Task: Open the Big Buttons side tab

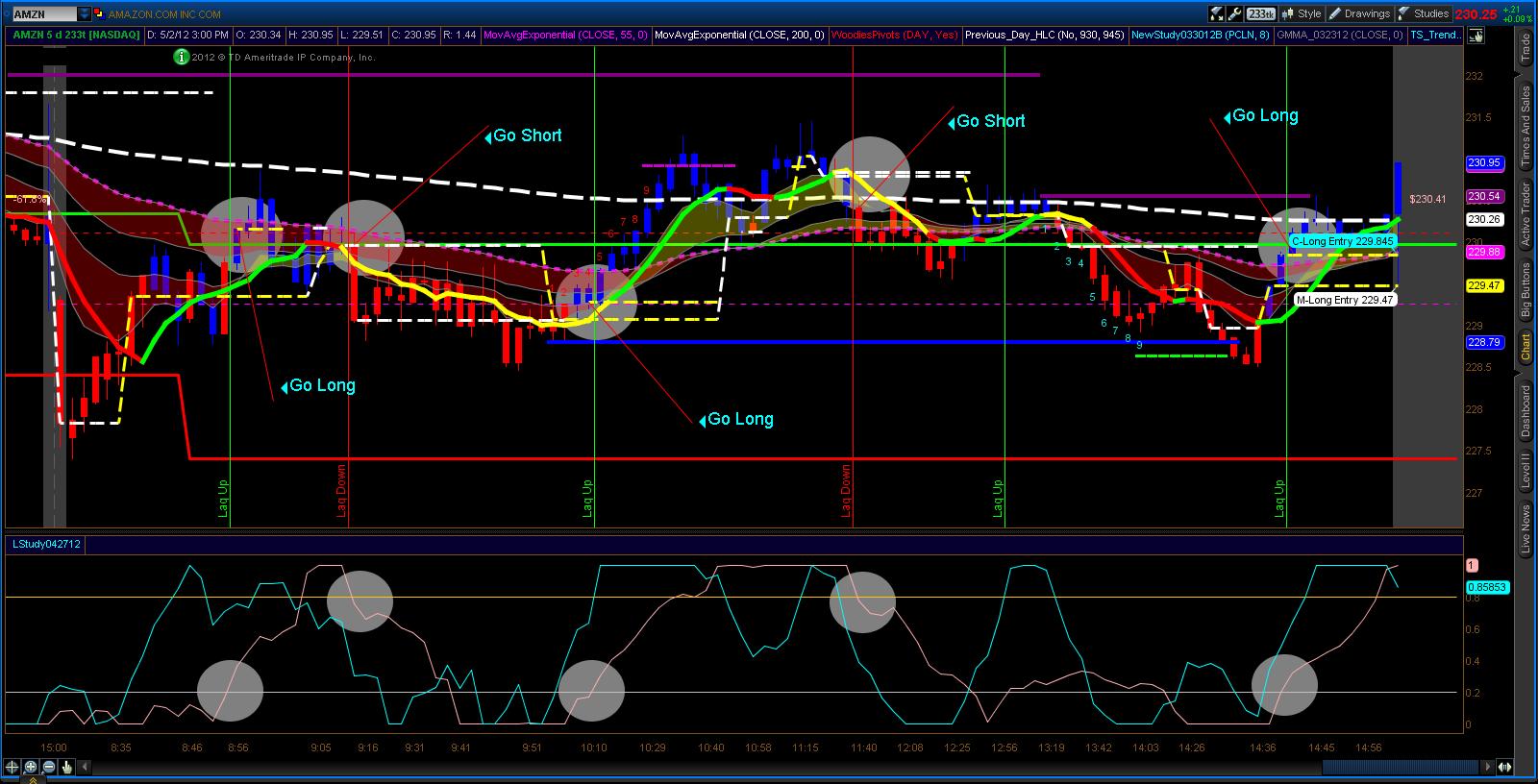Action: (1525, 290)
